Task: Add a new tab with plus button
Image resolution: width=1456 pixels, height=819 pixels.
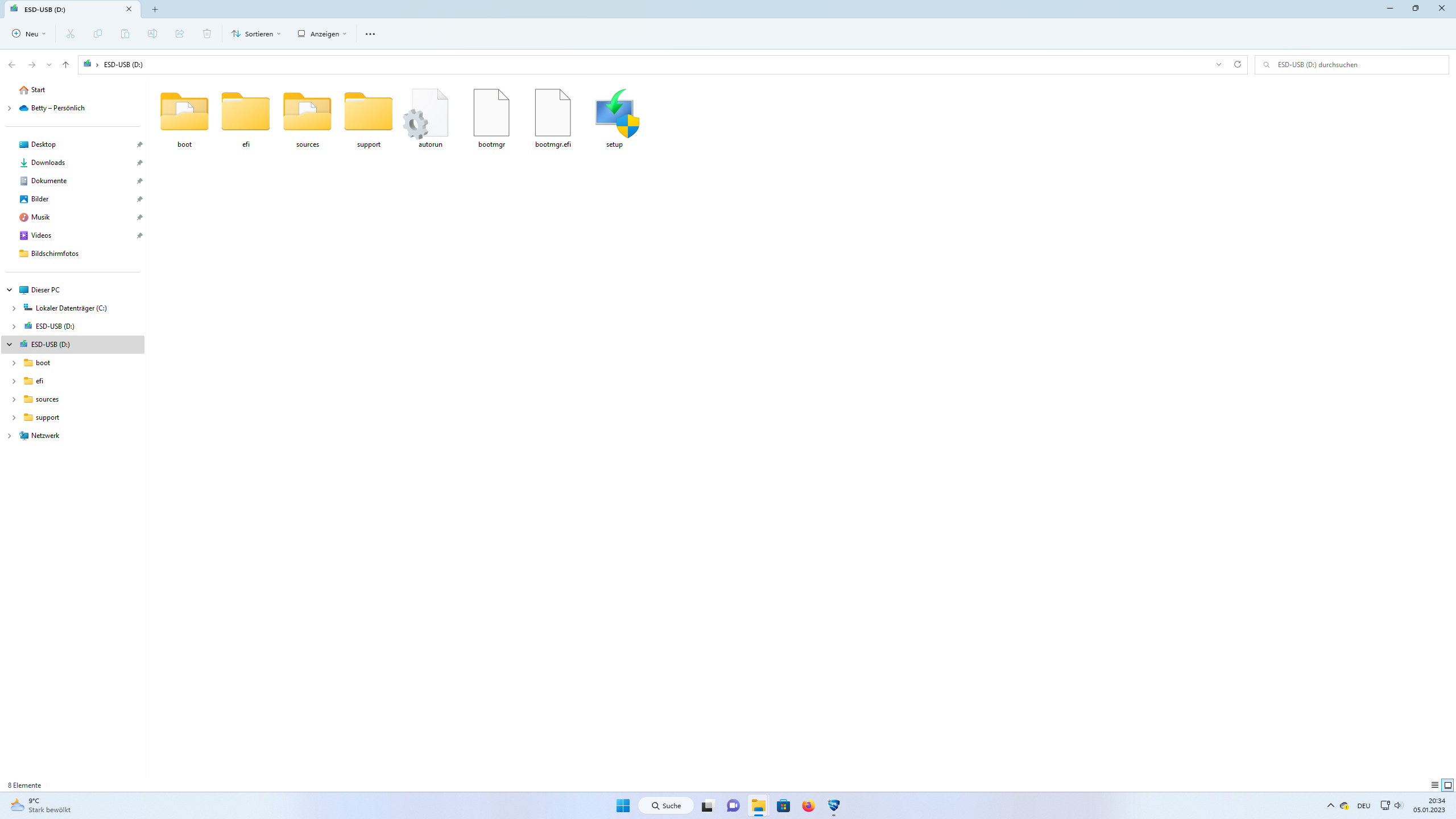Action: coord(155,9)
